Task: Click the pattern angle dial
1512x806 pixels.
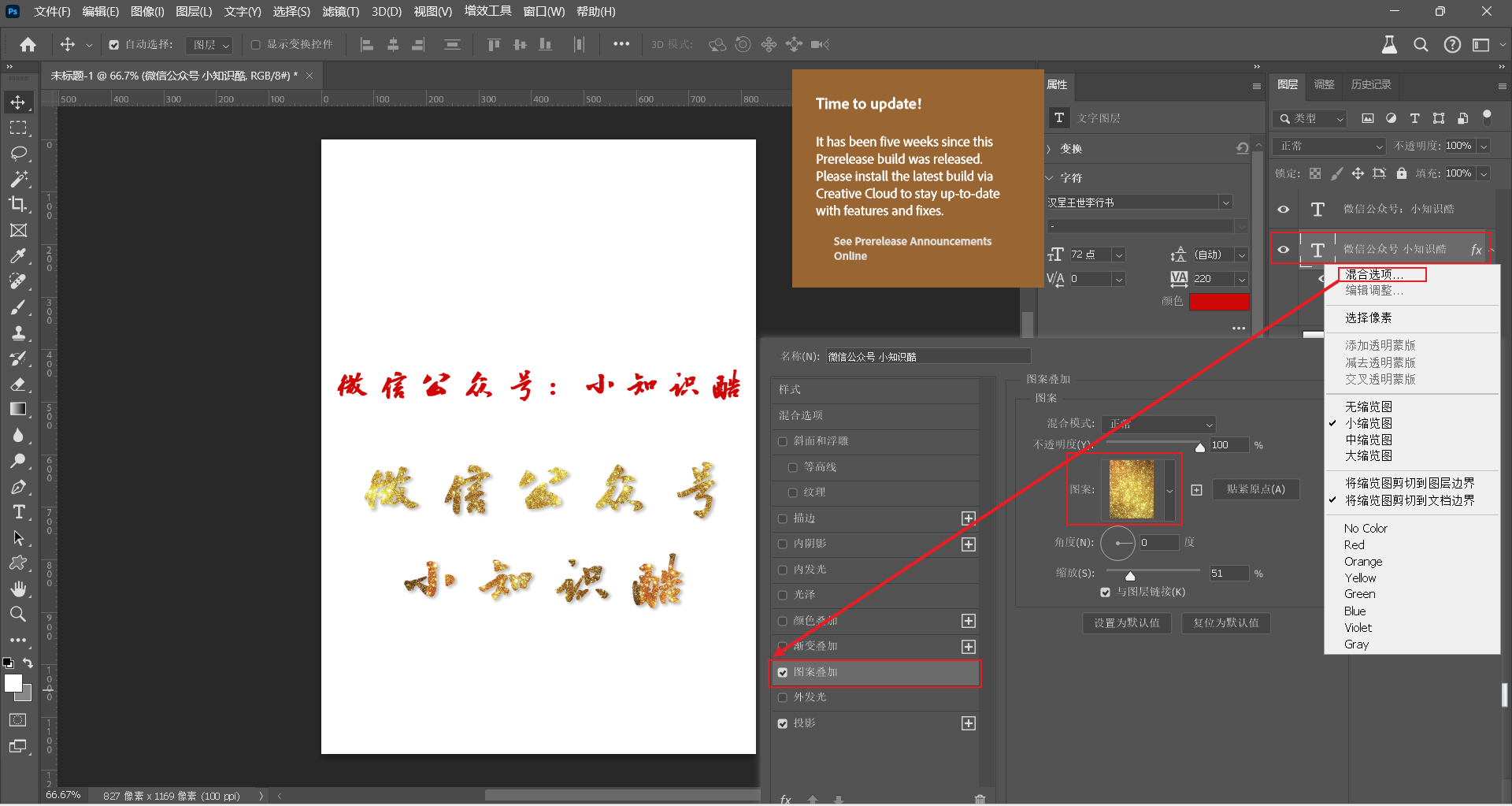Action: point(1117,543)
